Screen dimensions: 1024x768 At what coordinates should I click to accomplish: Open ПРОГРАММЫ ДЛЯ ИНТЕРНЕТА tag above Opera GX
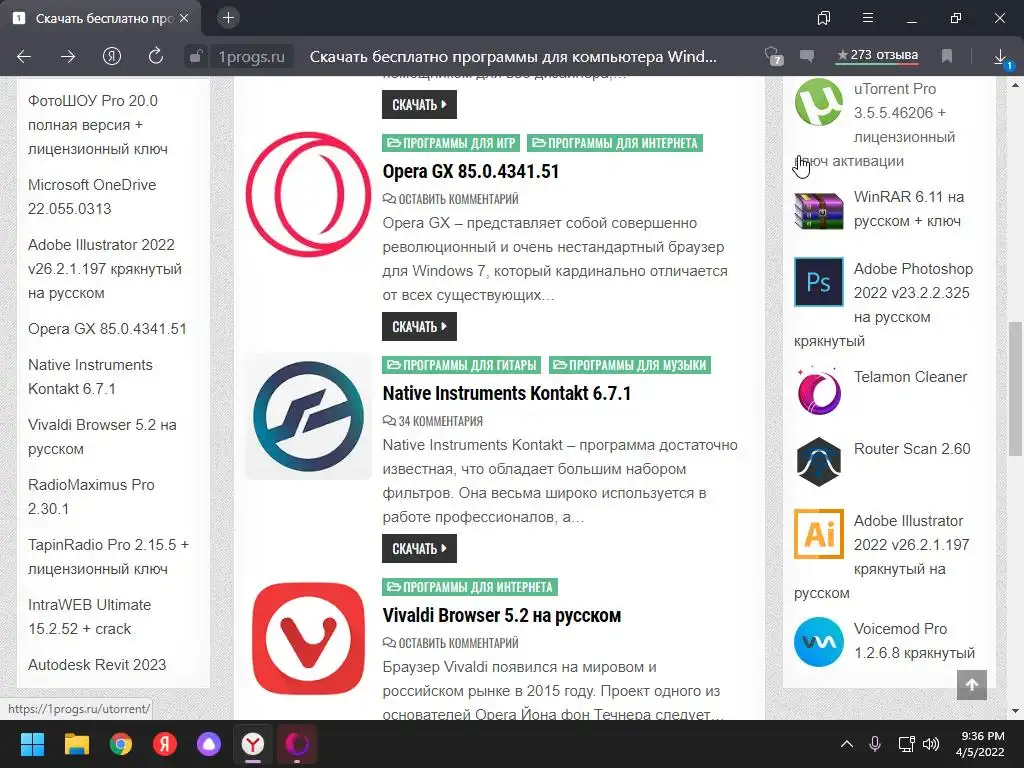pyautogui.click(x=615, y=143)
